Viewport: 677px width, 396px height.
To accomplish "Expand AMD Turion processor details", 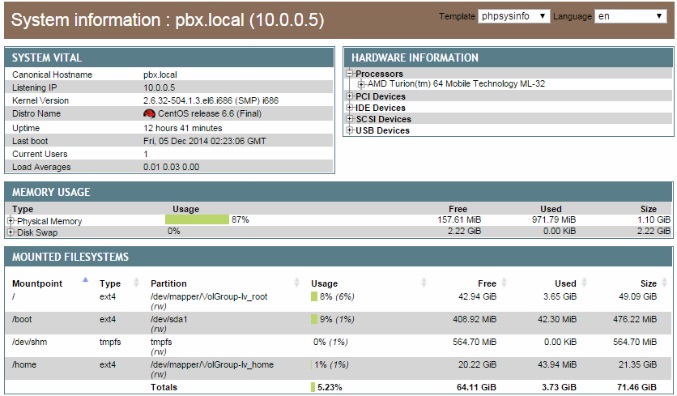I will pos(361,84).
